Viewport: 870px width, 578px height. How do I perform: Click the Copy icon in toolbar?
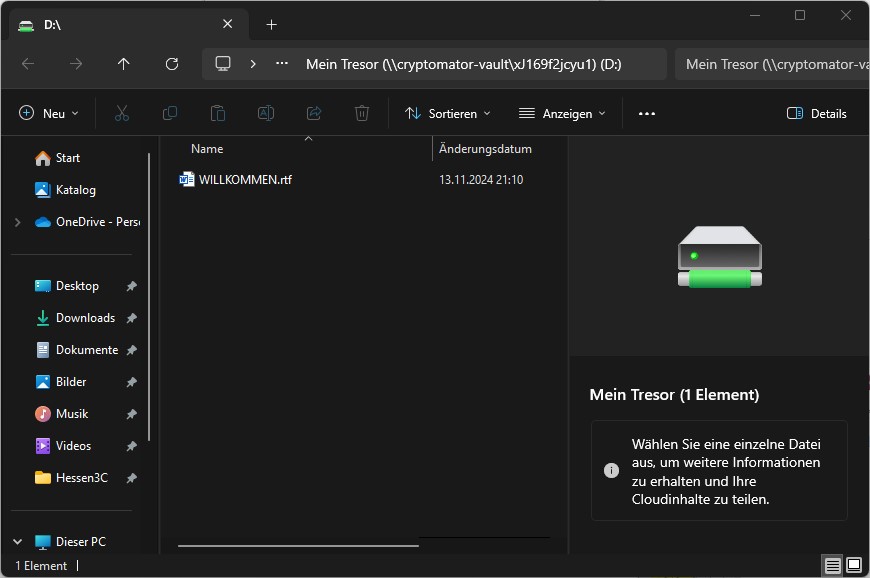point(170,114)
